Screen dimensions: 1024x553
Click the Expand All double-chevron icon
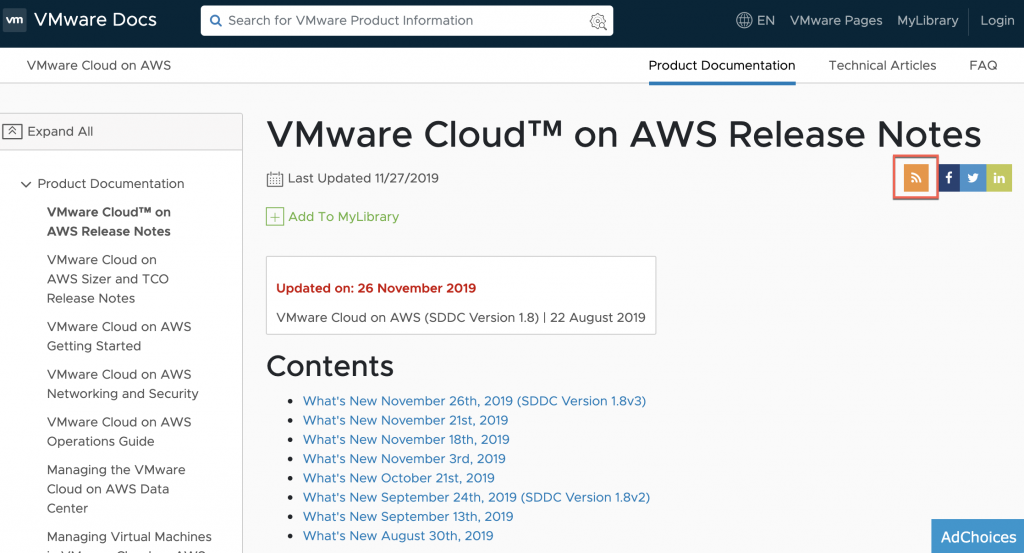(13, 131)
